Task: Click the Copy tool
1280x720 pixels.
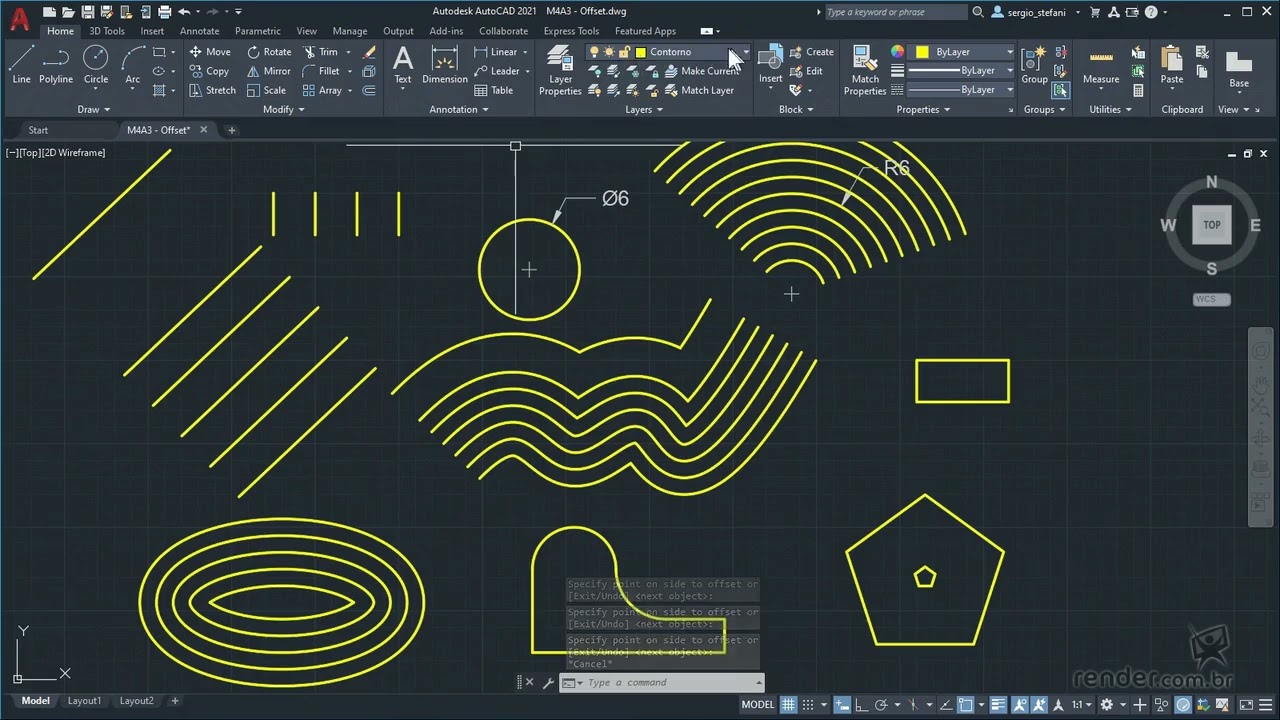Action: [209, 71]
